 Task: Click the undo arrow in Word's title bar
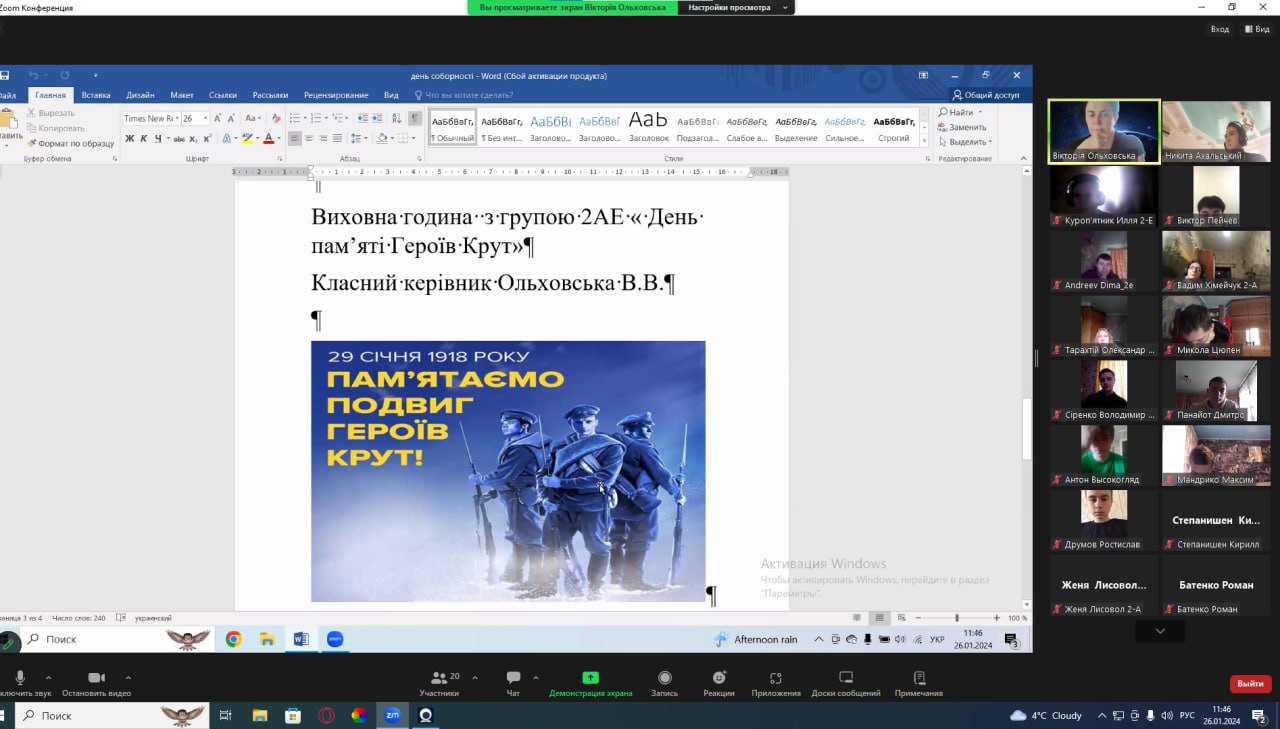coord(33,75)
